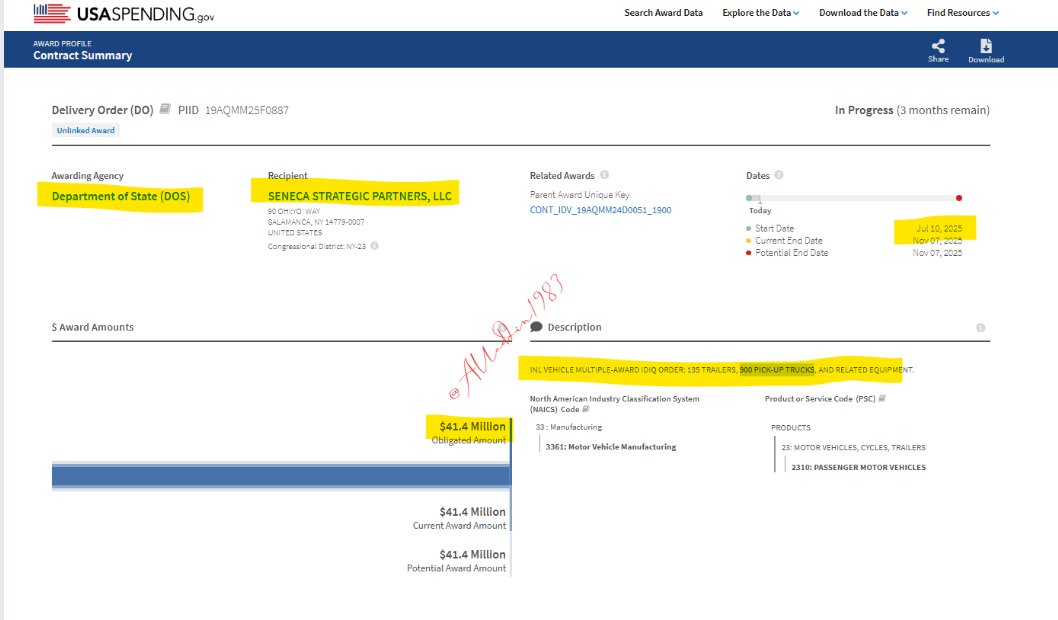Screen dimensions: 1058x620
Task: Click the Potential End Date legend label
Action: (x=791, y=253)
